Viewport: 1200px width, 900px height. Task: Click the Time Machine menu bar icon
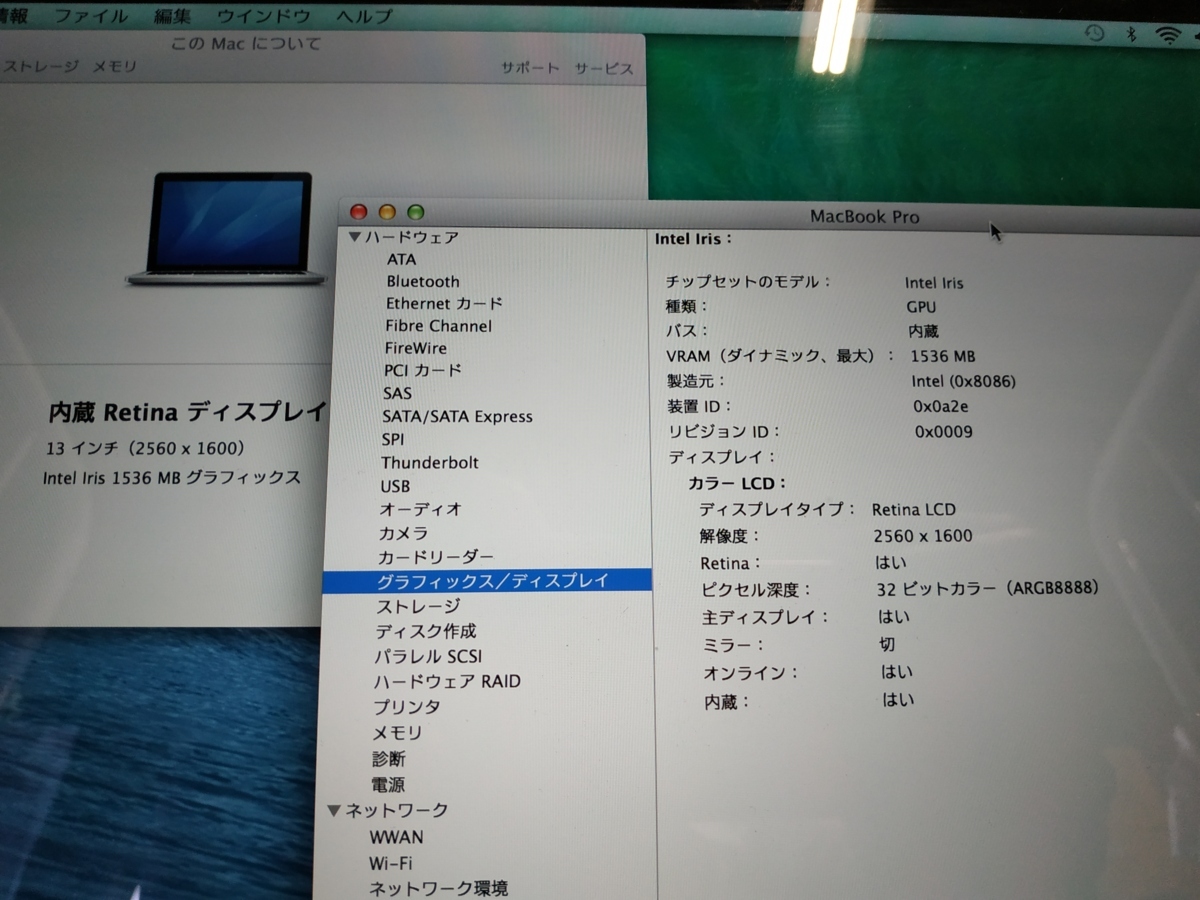point(1095,33)
